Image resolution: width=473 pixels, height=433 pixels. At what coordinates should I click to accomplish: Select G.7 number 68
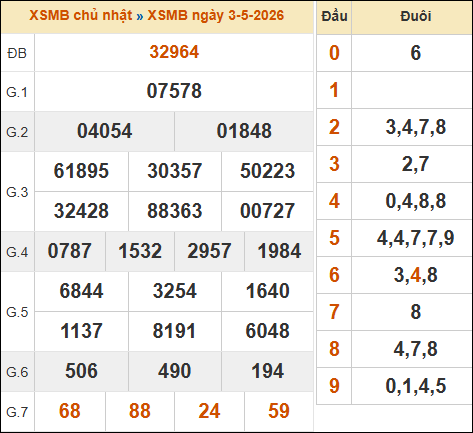click(x=70, y=411)
